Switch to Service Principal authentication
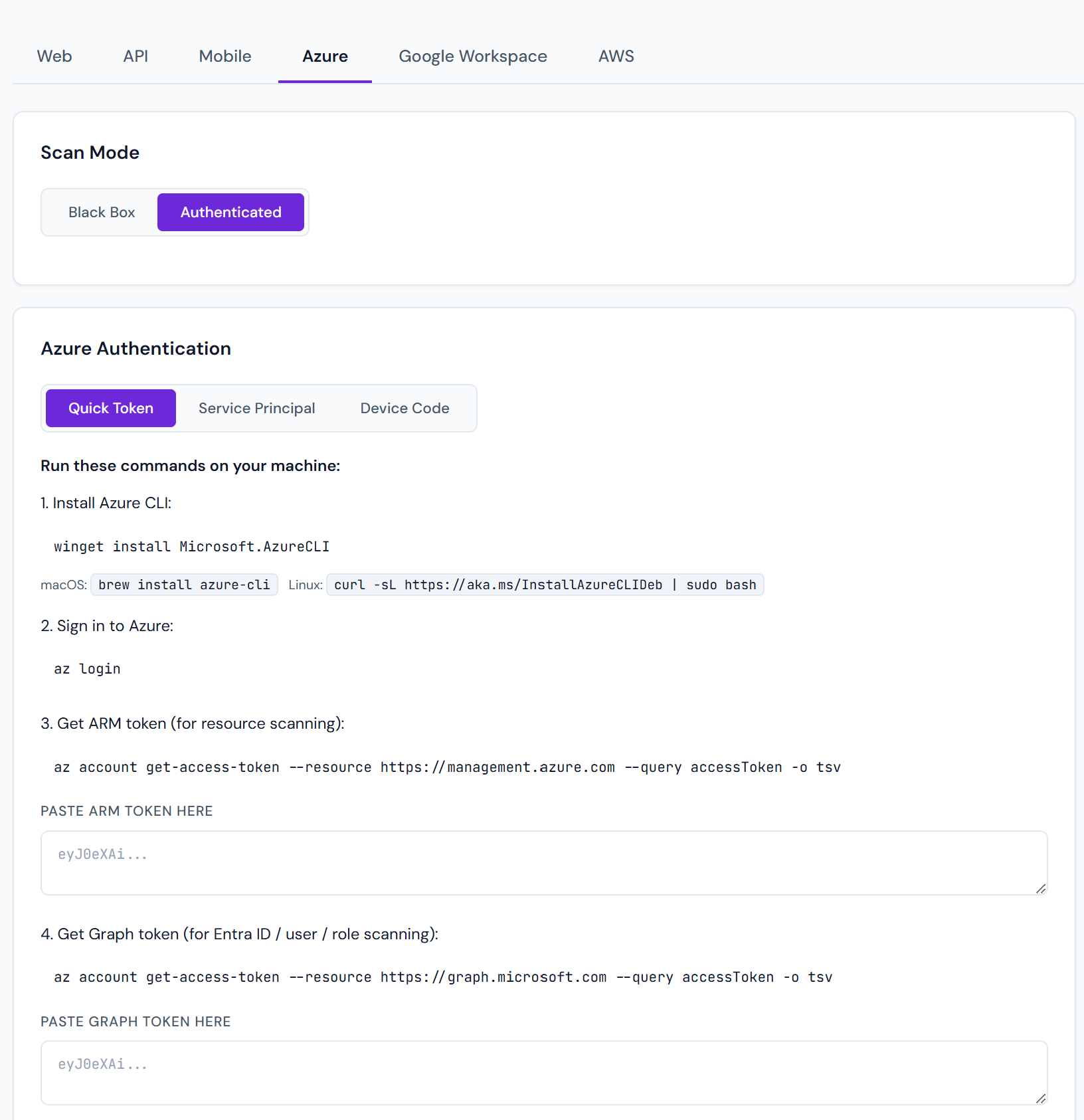 [x=257, y=409]
